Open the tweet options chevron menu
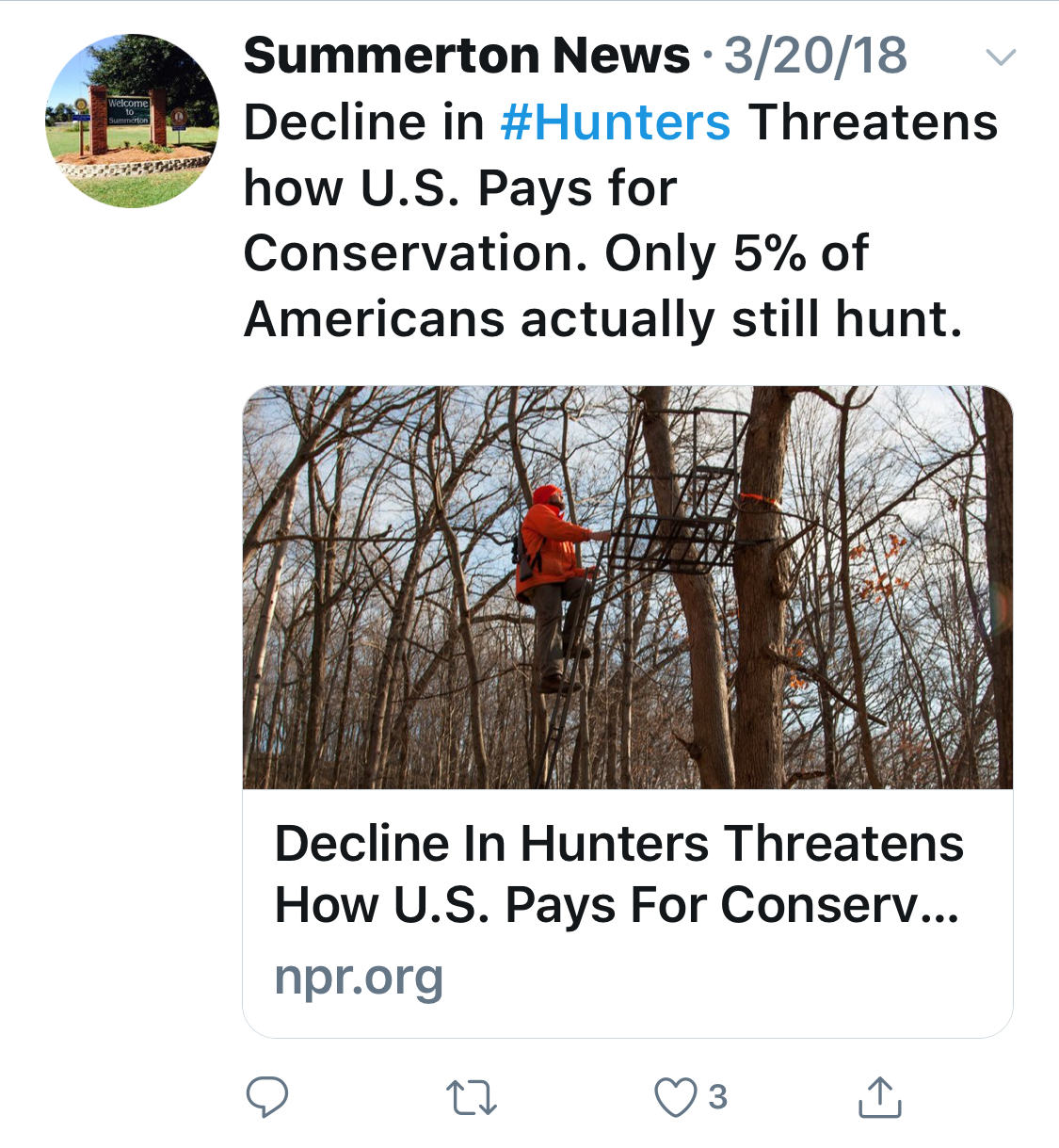The image size is (1059, 1148). click(x=1000, y=57)
